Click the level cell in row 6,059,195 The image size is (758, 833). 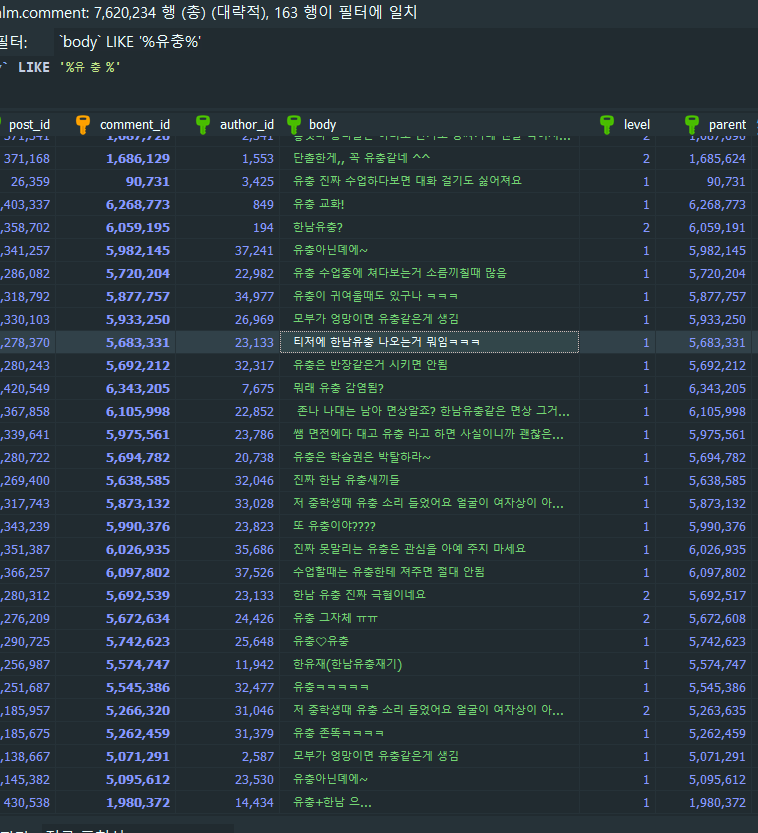646,228
